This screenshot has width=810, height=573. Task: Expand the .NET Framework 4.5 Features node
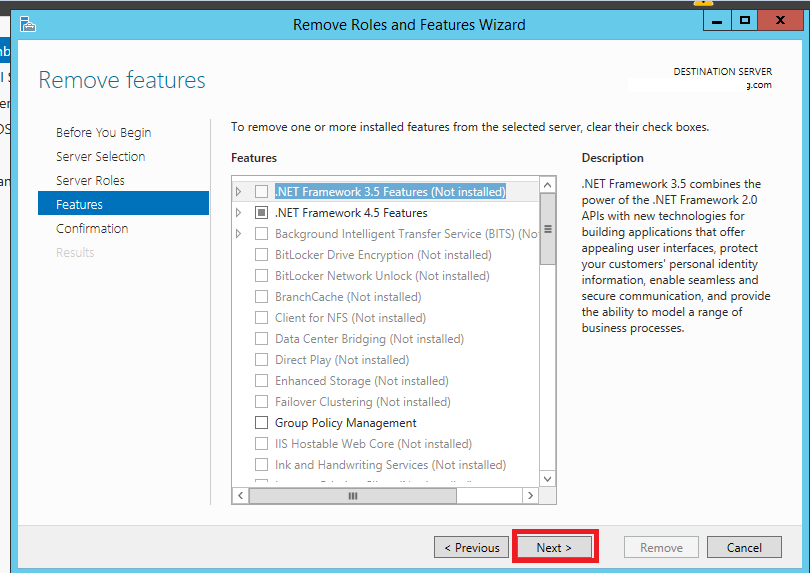pyautogui.click(x=238, y=213)
